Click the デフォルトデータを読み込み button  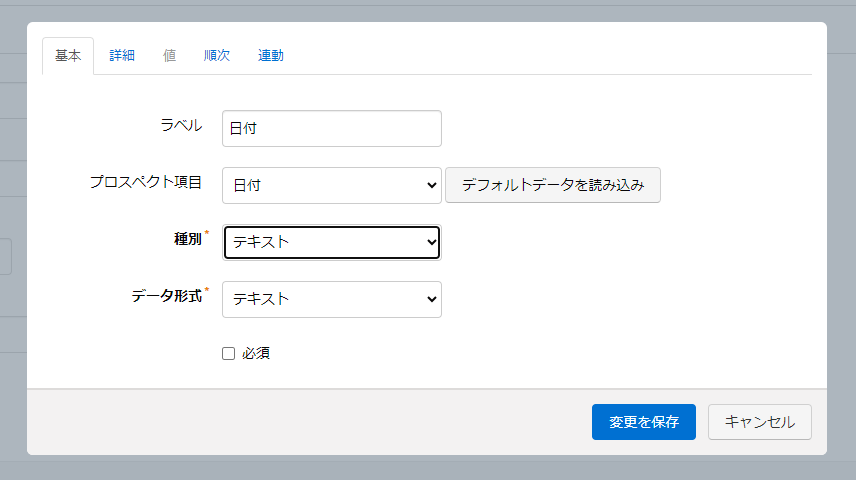553,185
